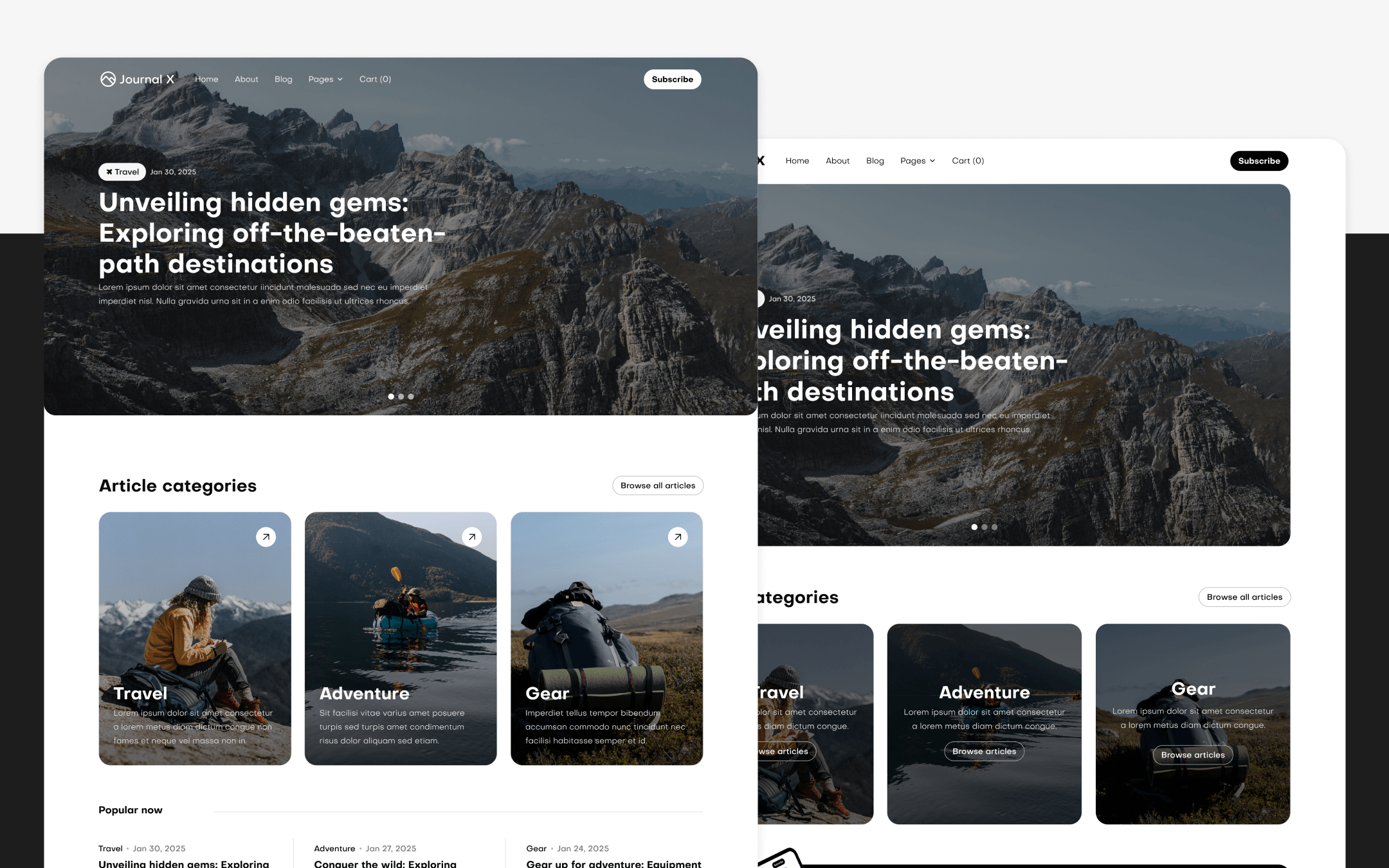Click Jan 24, 2025 date in Popular now
Screen dimensions: 1389x868
coord(583,849)
